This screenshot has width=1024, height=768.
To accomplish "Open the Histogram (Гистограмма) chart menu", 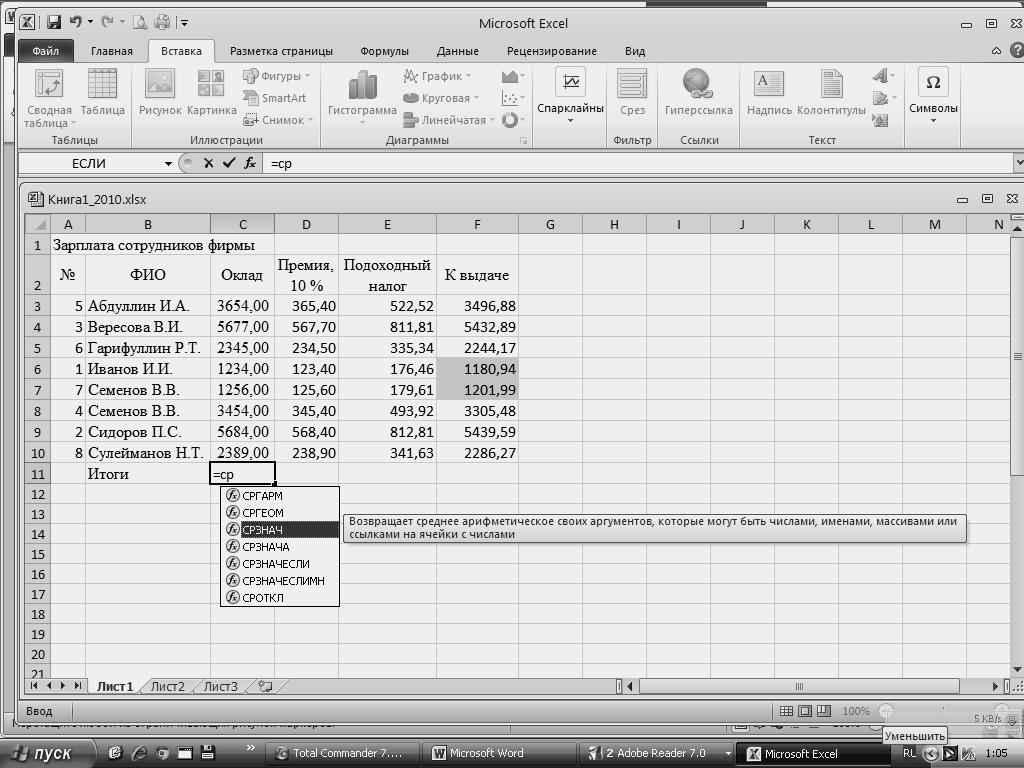I will 362,97.
